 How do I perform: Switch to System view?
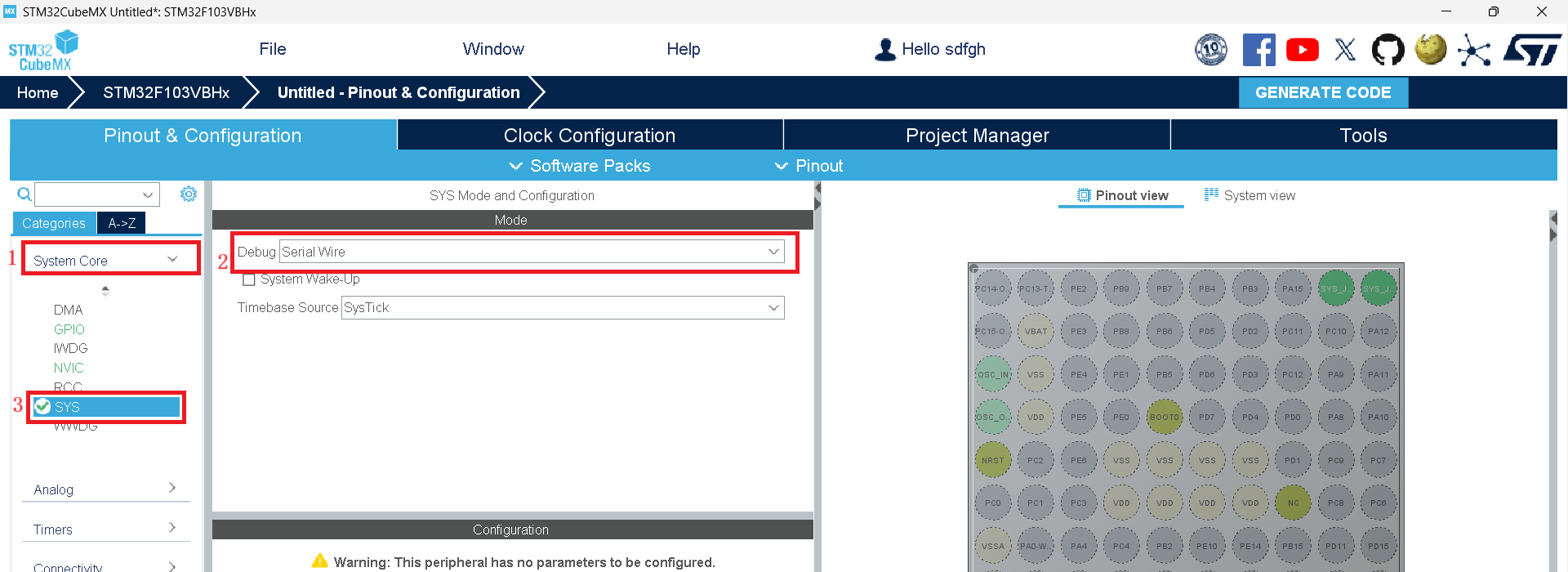[1249, 195]
